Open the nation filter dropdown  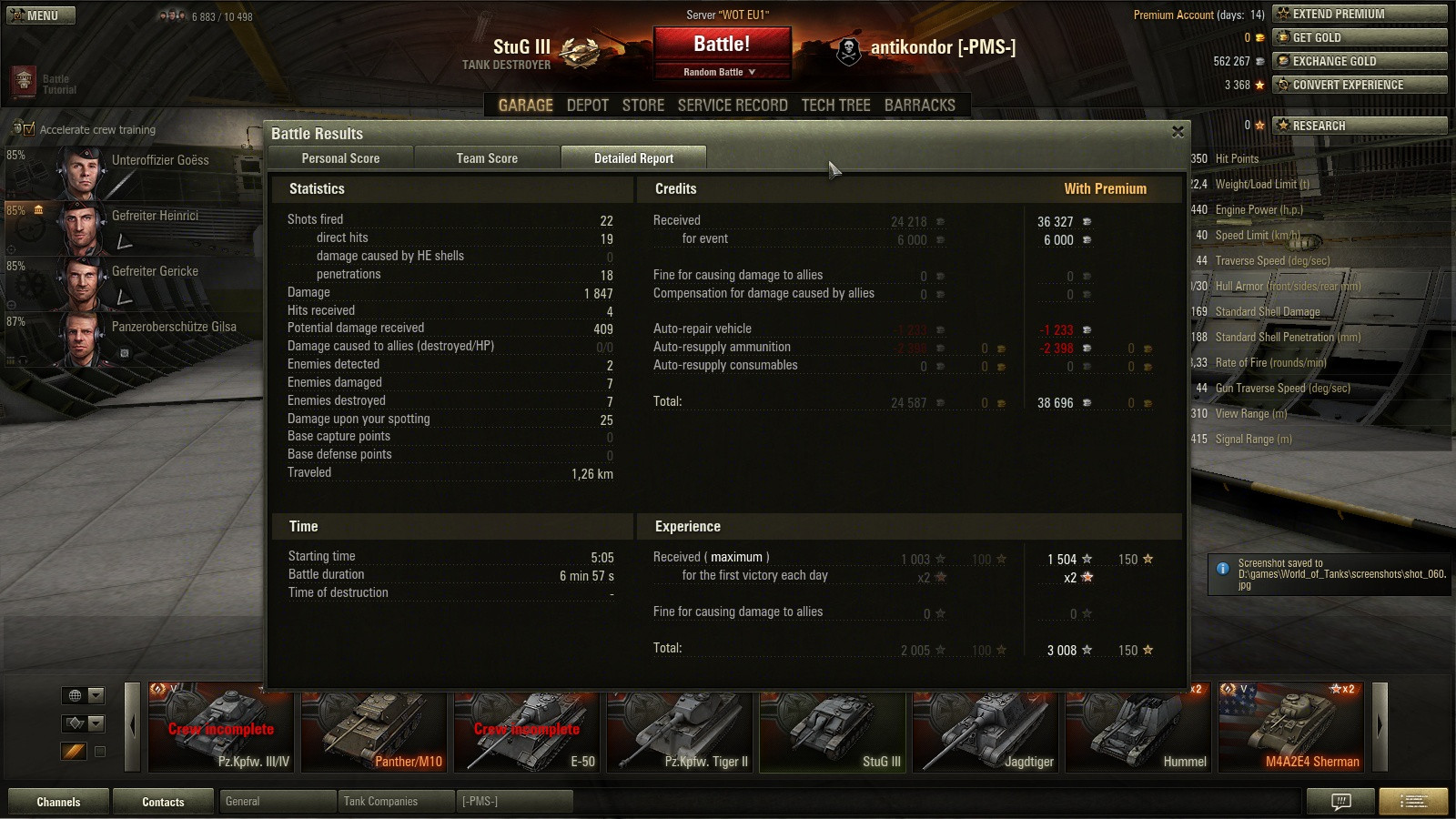click(84, 695)
